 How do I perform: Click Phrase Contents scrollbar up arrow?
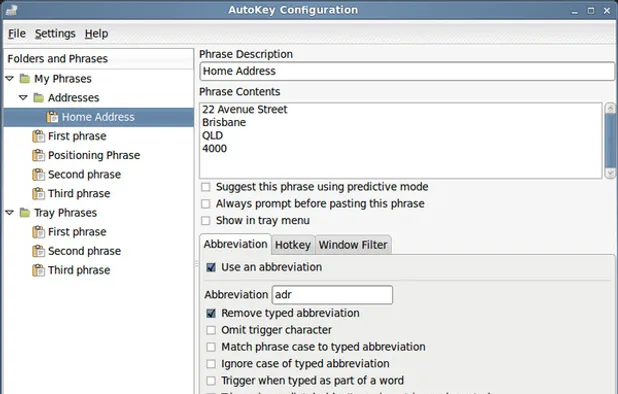(x=610, y=108)
